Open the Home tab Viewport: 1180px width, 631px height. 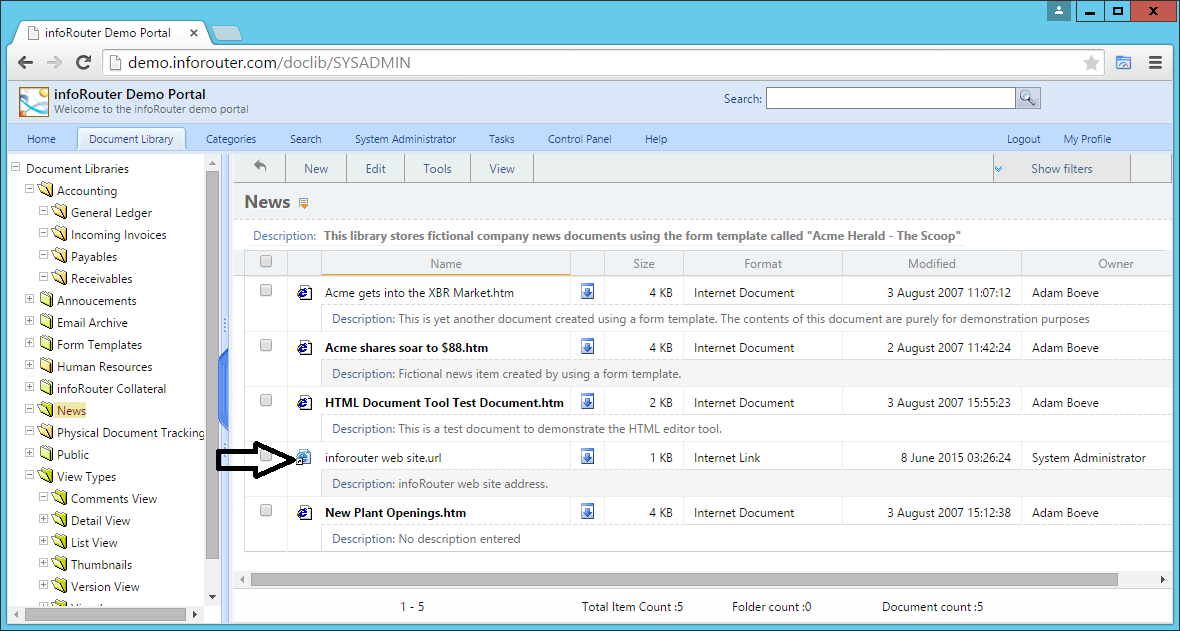(41, 139)
